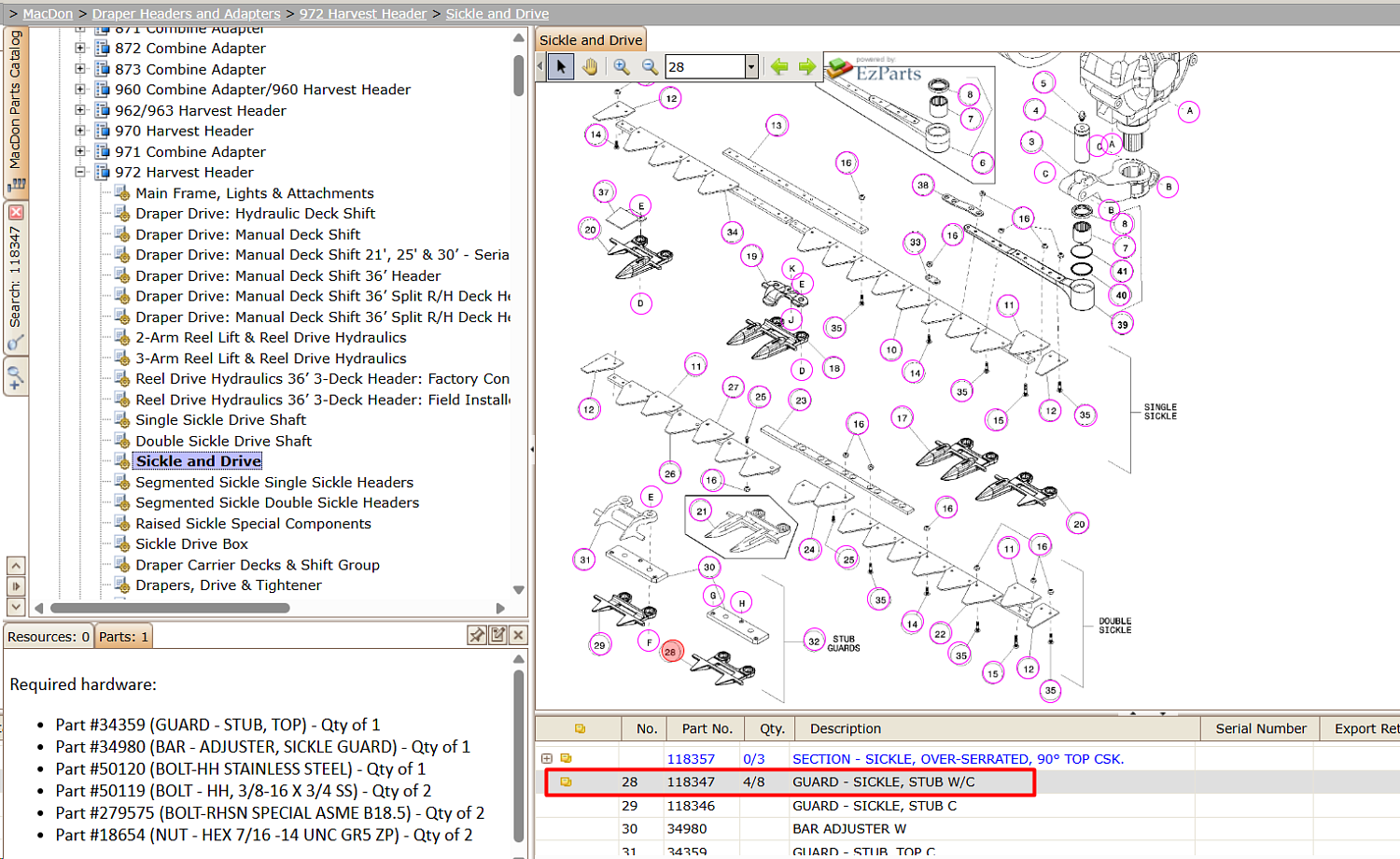Click callout 39 in the diagram

pos(1122,325)
